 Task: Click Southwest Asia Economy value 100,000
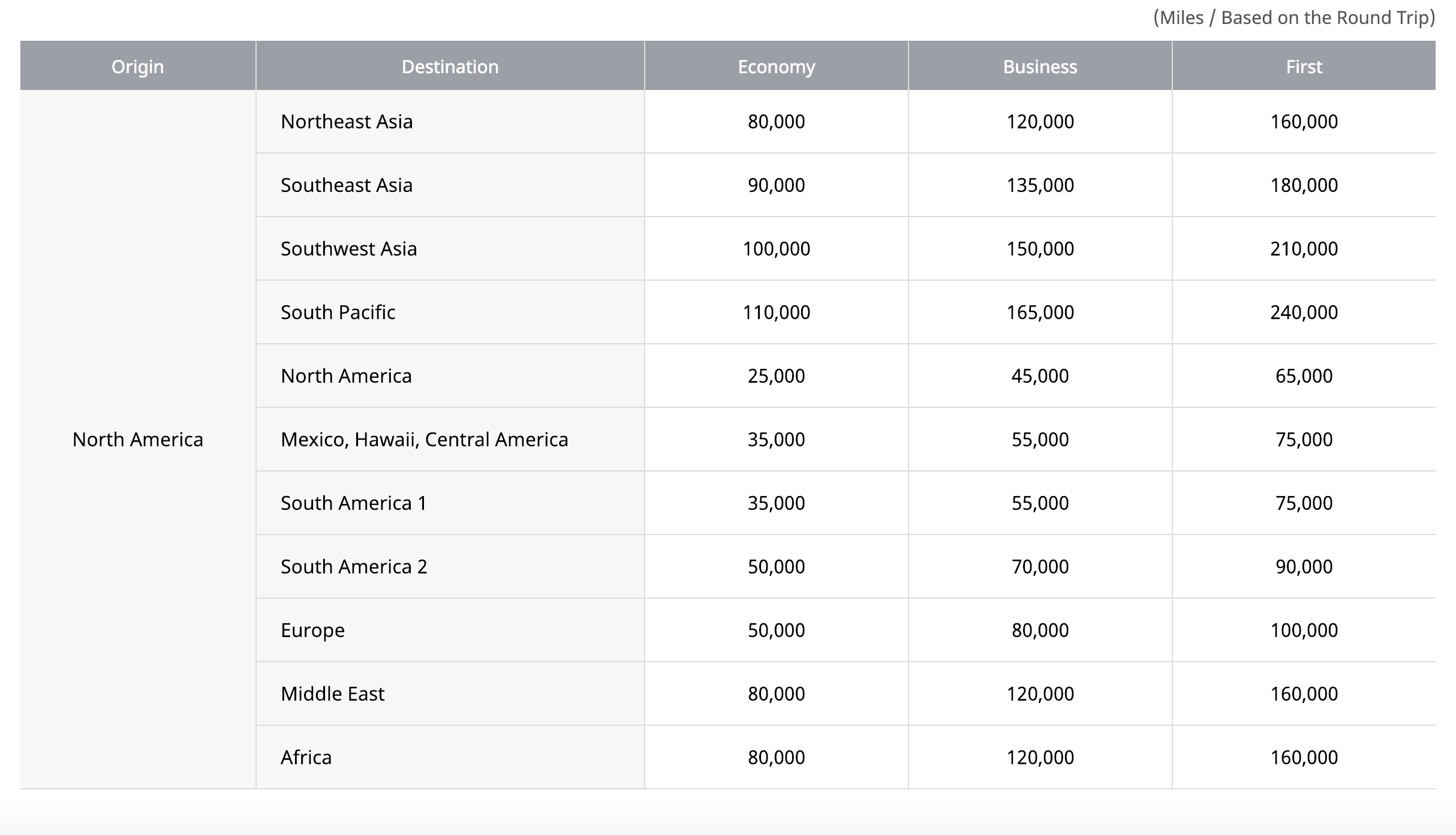tap(776, 248)
